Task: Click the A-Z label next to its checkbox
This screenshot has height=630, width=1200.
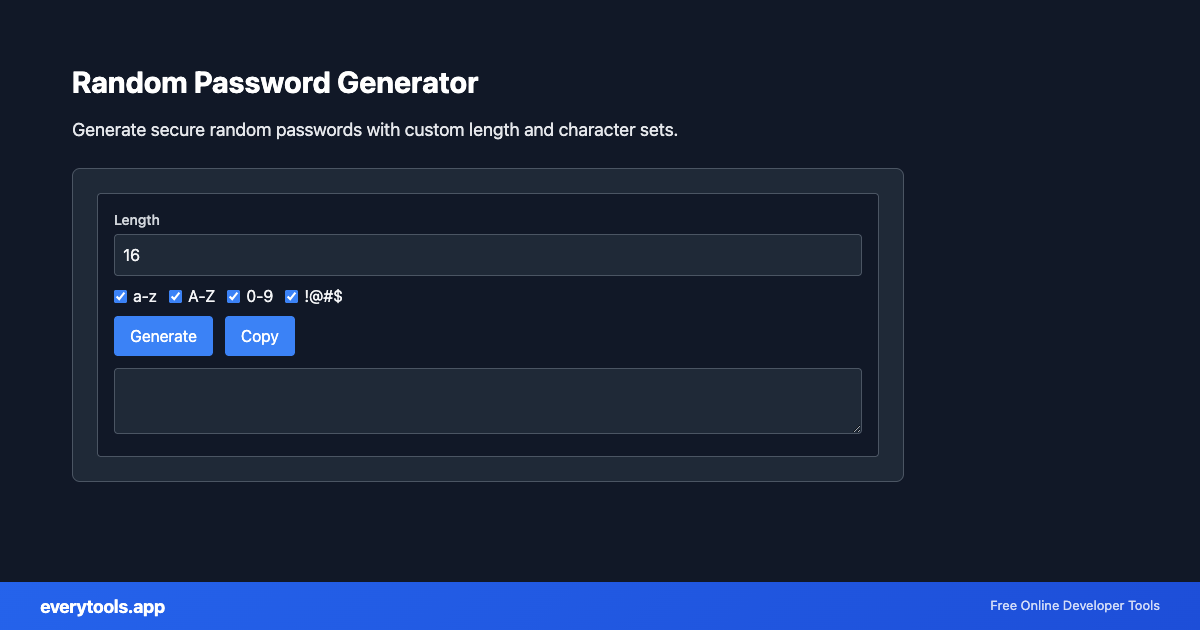Action: [201, 296]
